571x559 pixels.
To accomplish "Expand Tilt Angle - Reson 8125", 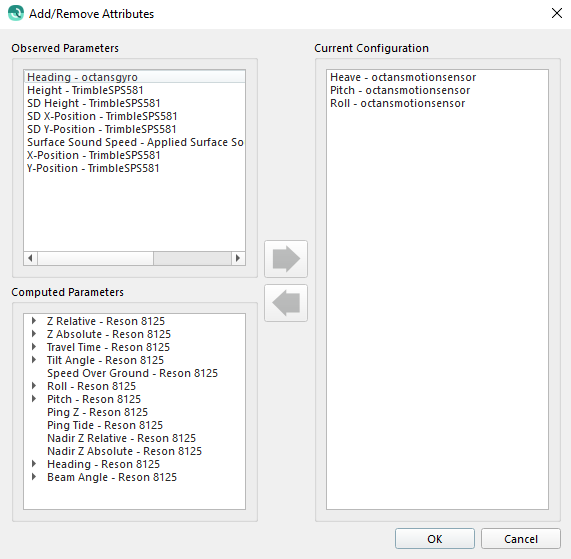I will [x=34, y=360].
